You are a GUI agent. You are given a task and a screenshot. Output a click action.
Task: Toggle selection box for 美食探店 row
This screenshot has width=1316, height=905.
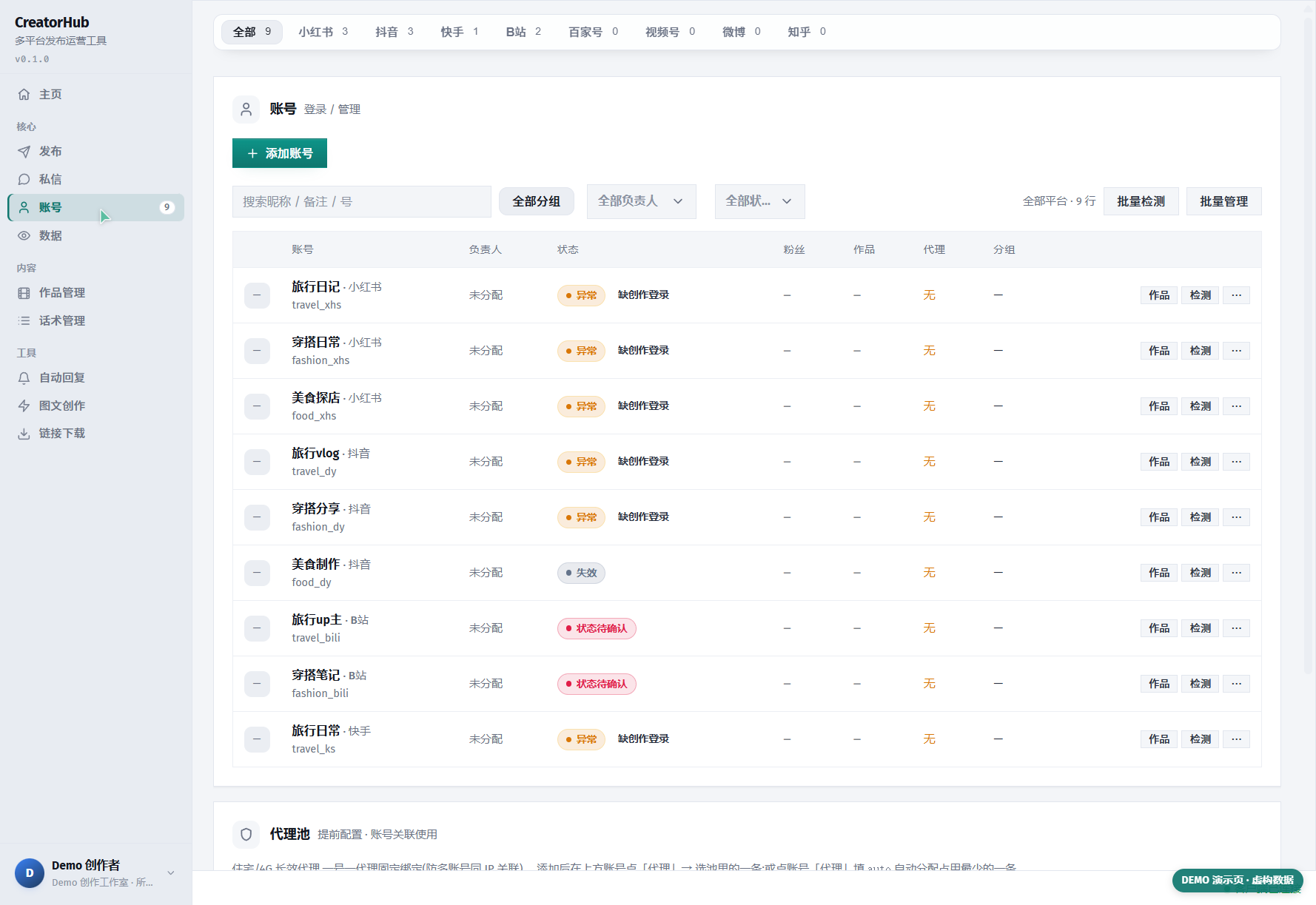point(257,406)
